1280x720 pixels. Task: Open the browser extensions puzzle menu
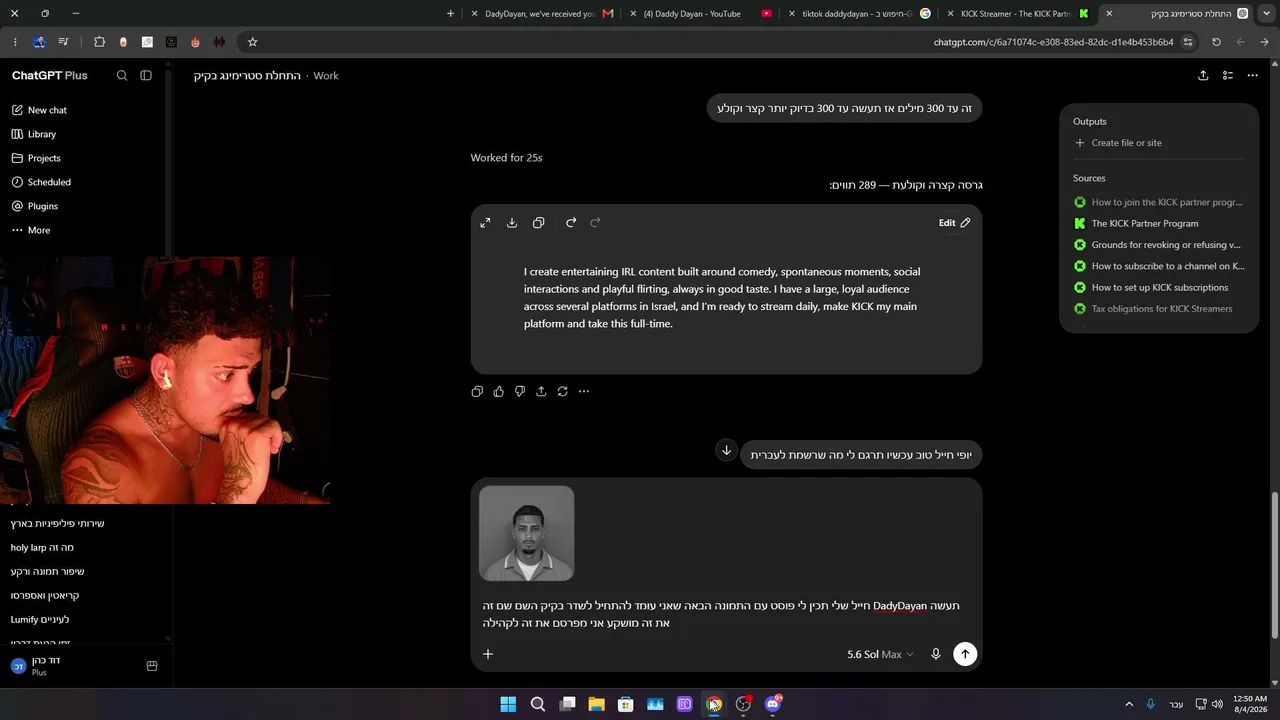(99, 42)
